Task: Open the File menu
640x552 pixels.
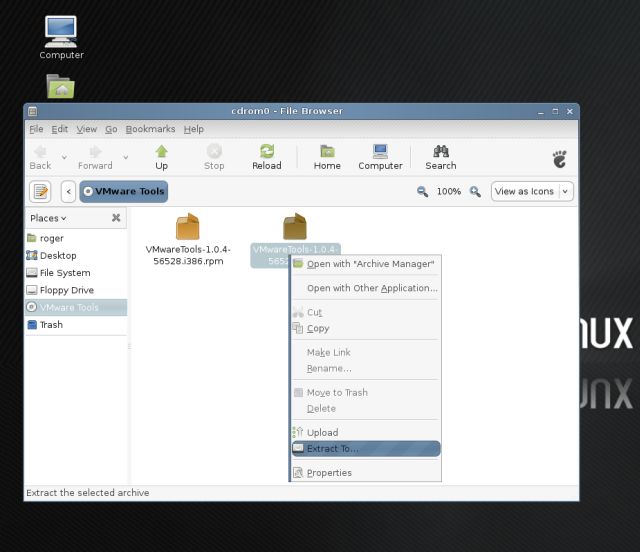Action: pos(36,129)
